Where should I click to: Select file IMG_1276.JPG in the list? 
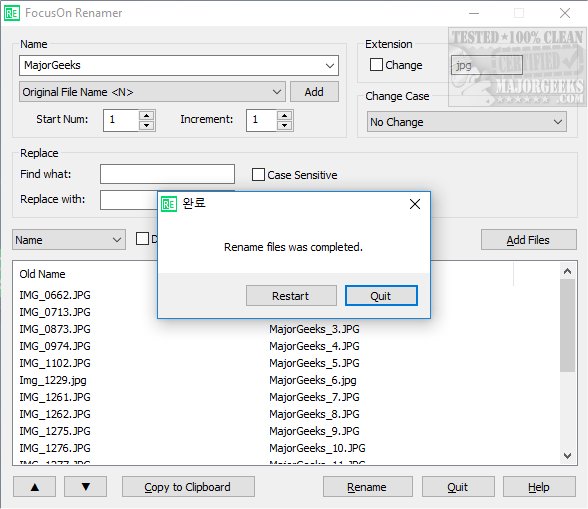pyautogui.click(x=55, y=448)
